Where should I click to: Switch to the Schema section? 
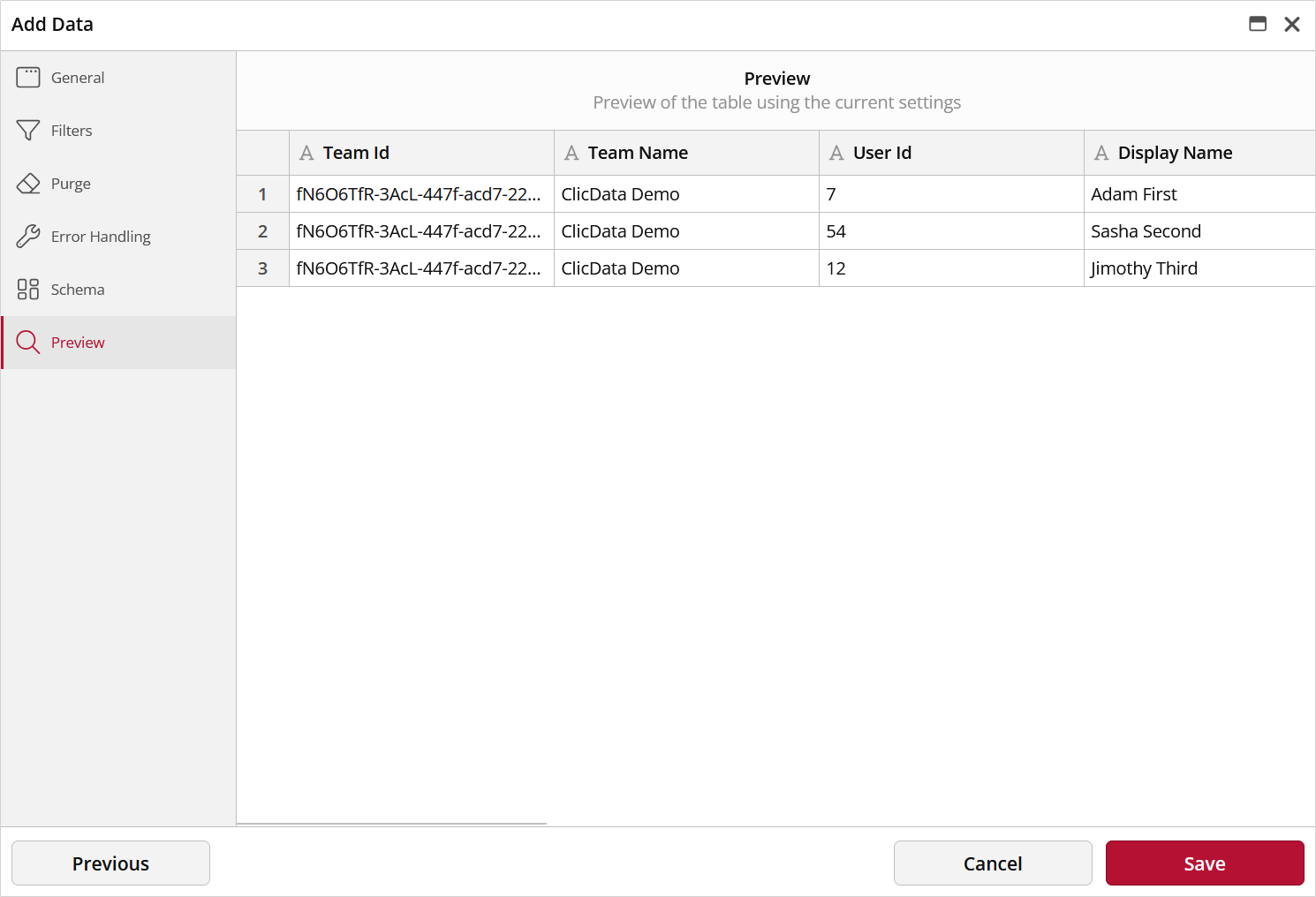(x=78, y=290)
